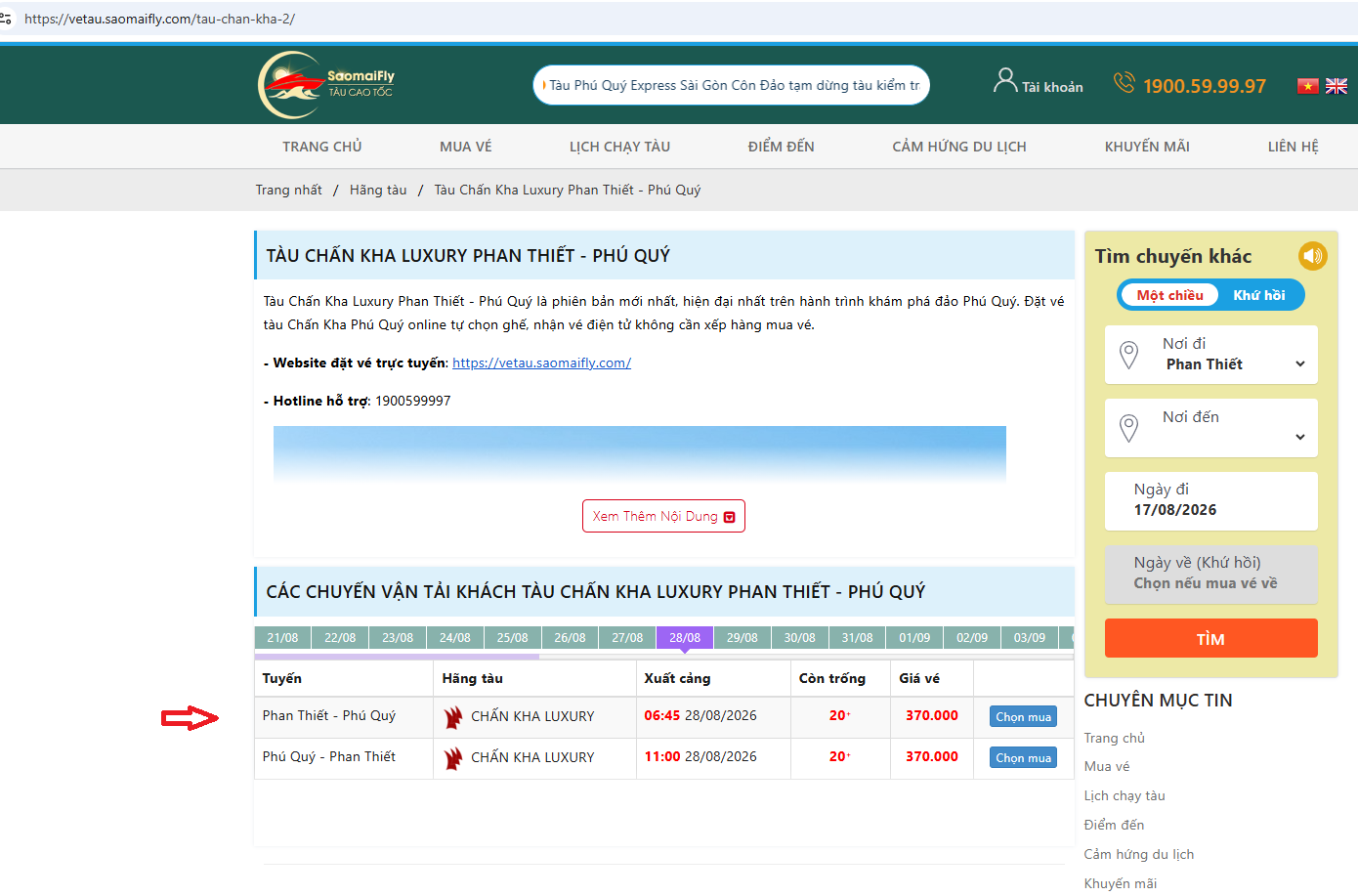Open CẢM HỨNG DU LỊCH menu item
1358x896 pixels.
coord(959,147)
